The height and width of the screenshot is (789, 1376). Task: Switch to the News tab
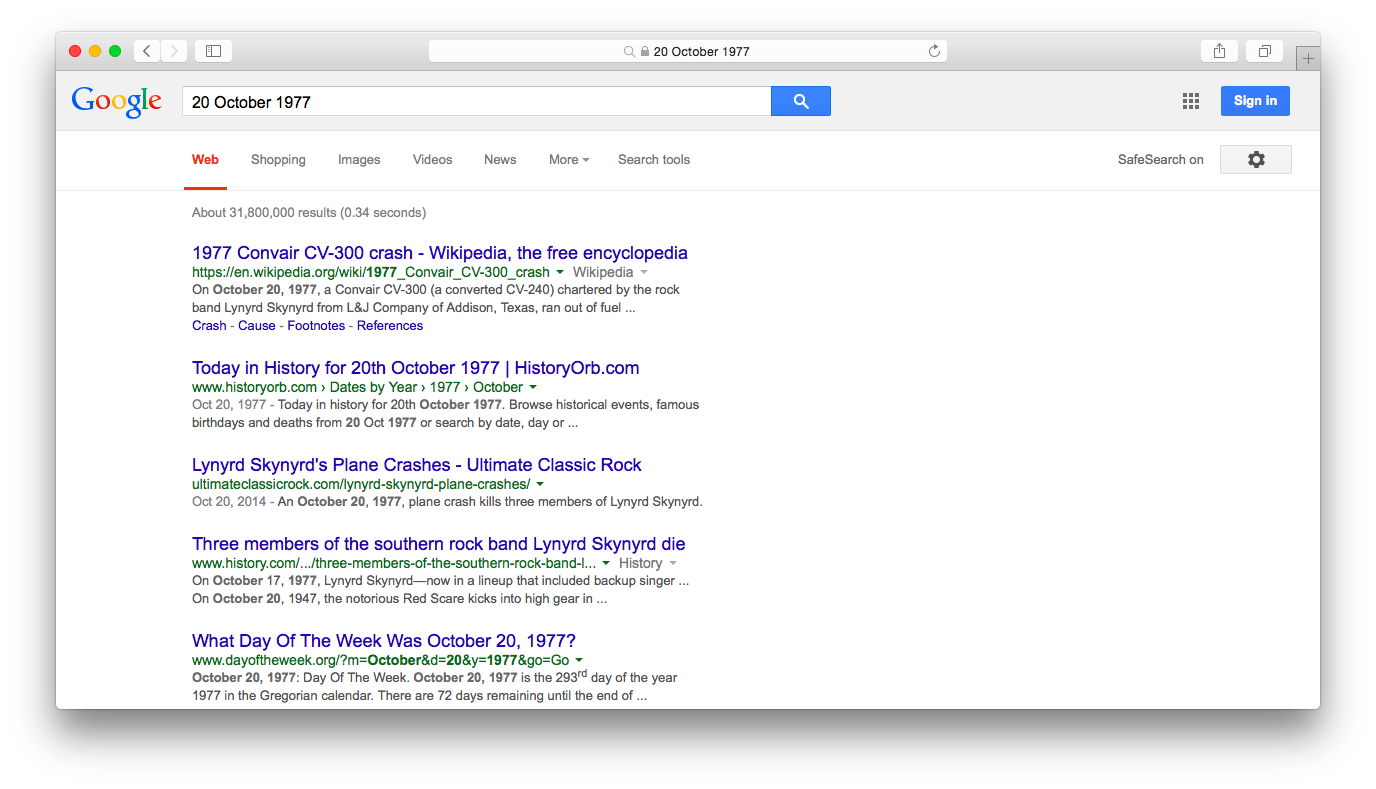[500, 159]
